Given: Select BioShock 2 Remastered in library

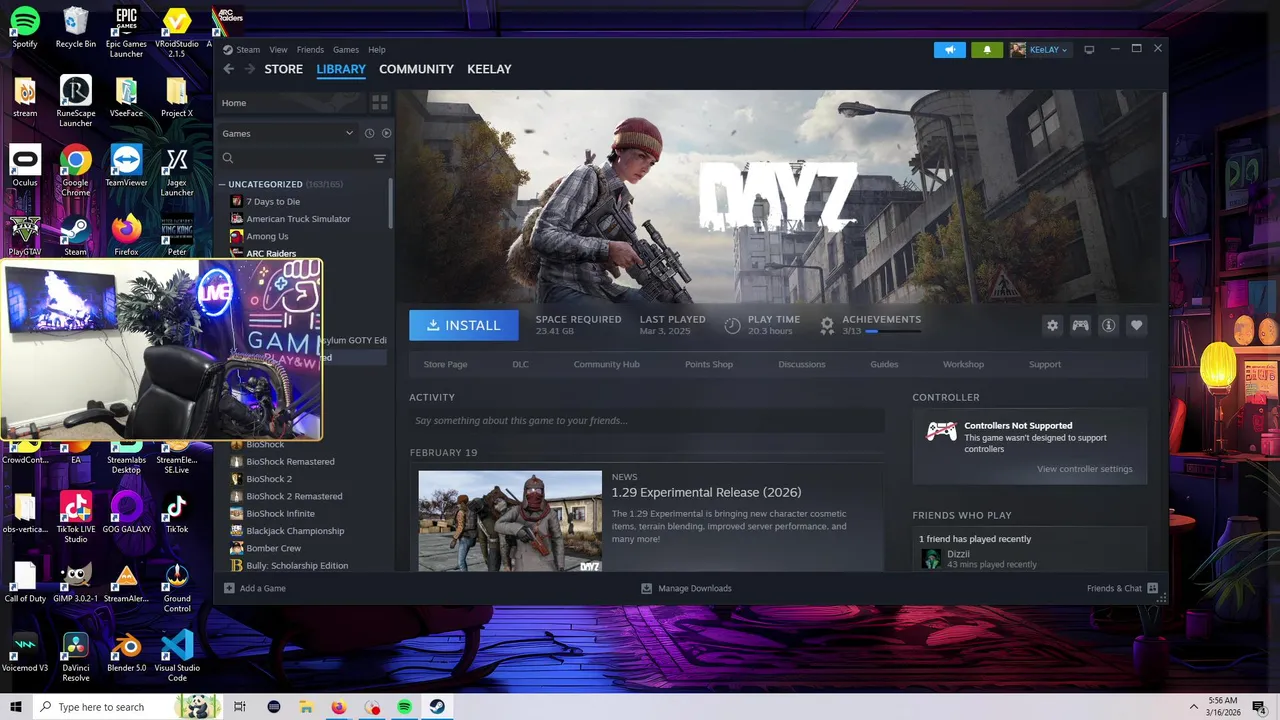Looking at the screenshot, I should (x=294, y=496).
